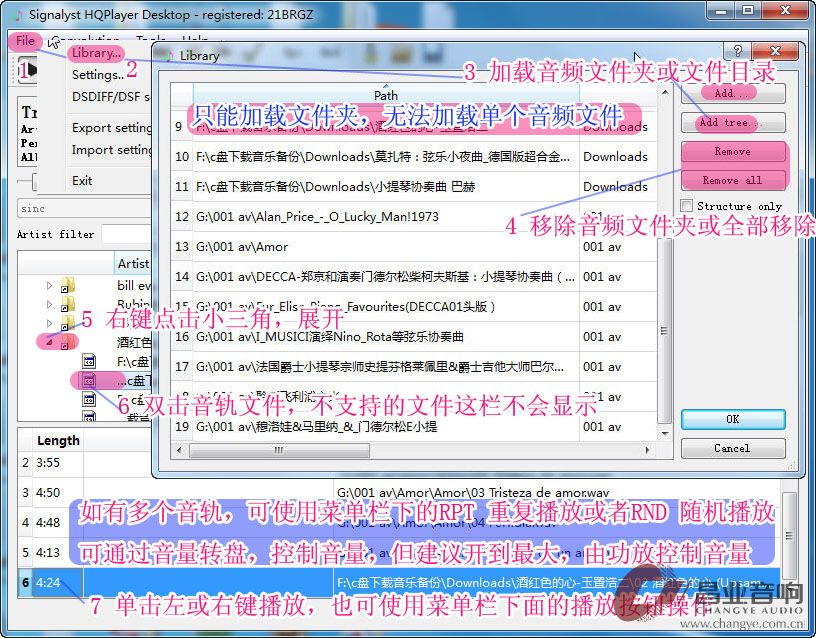Select row 14 DECCA-郑京和 path
This screenshot has width=816, height=638.
[x=385, y=277]
